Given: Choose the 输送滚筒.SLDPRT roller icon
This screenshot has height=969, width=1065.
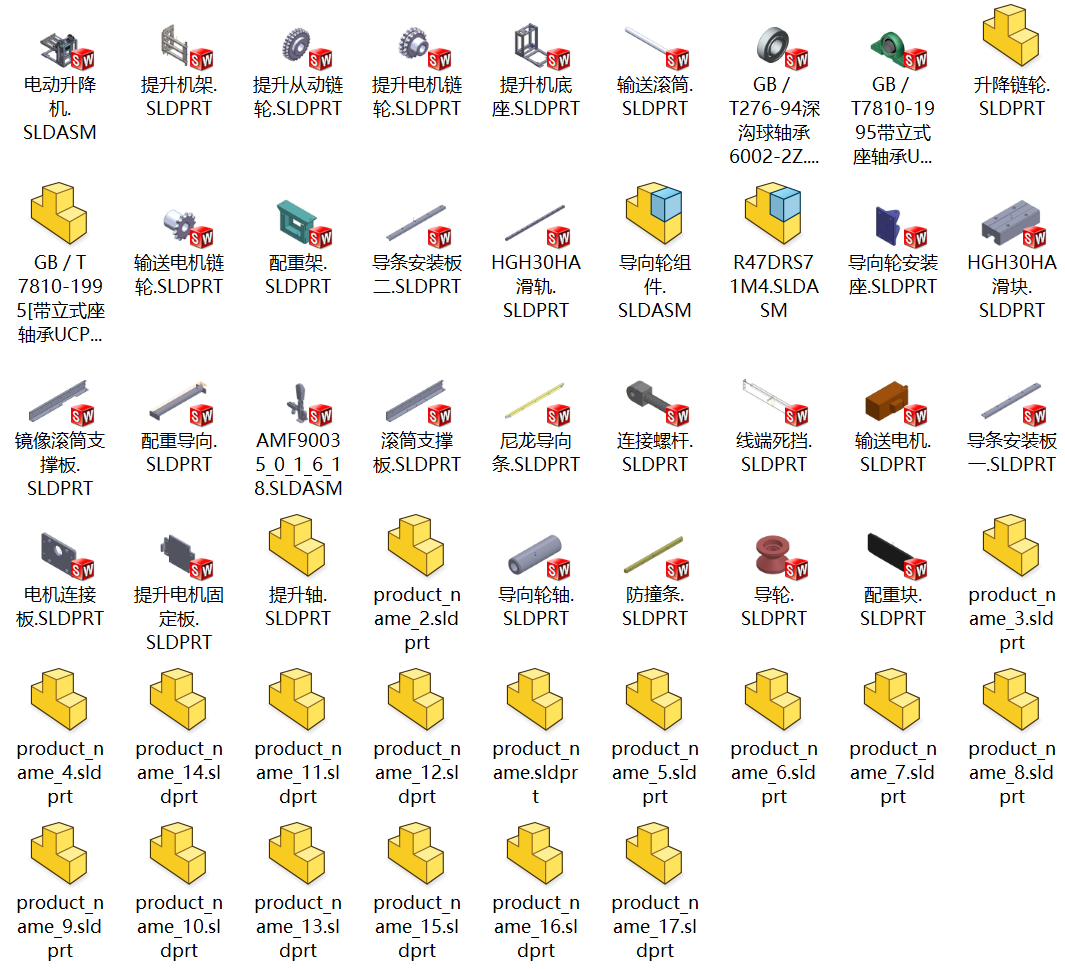Looking at the screenshot, I should (x=657, y=48).
